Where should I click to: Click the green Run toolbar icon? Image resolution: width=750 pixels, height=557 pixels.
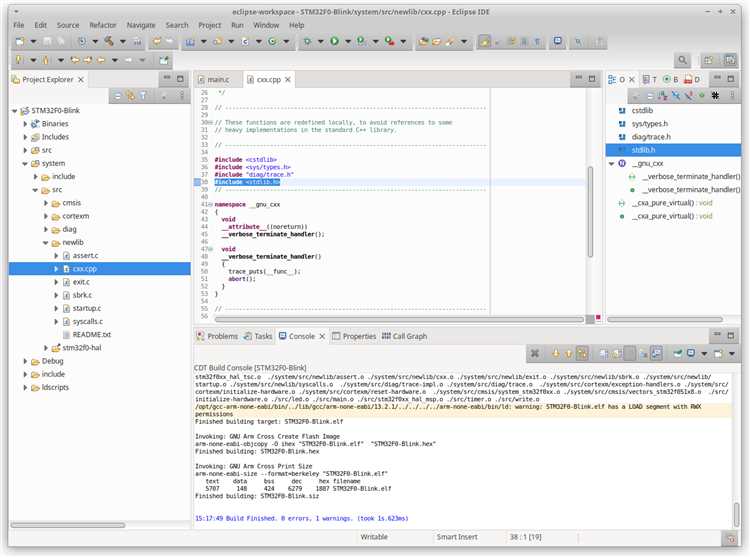click(x=334, y=42)
